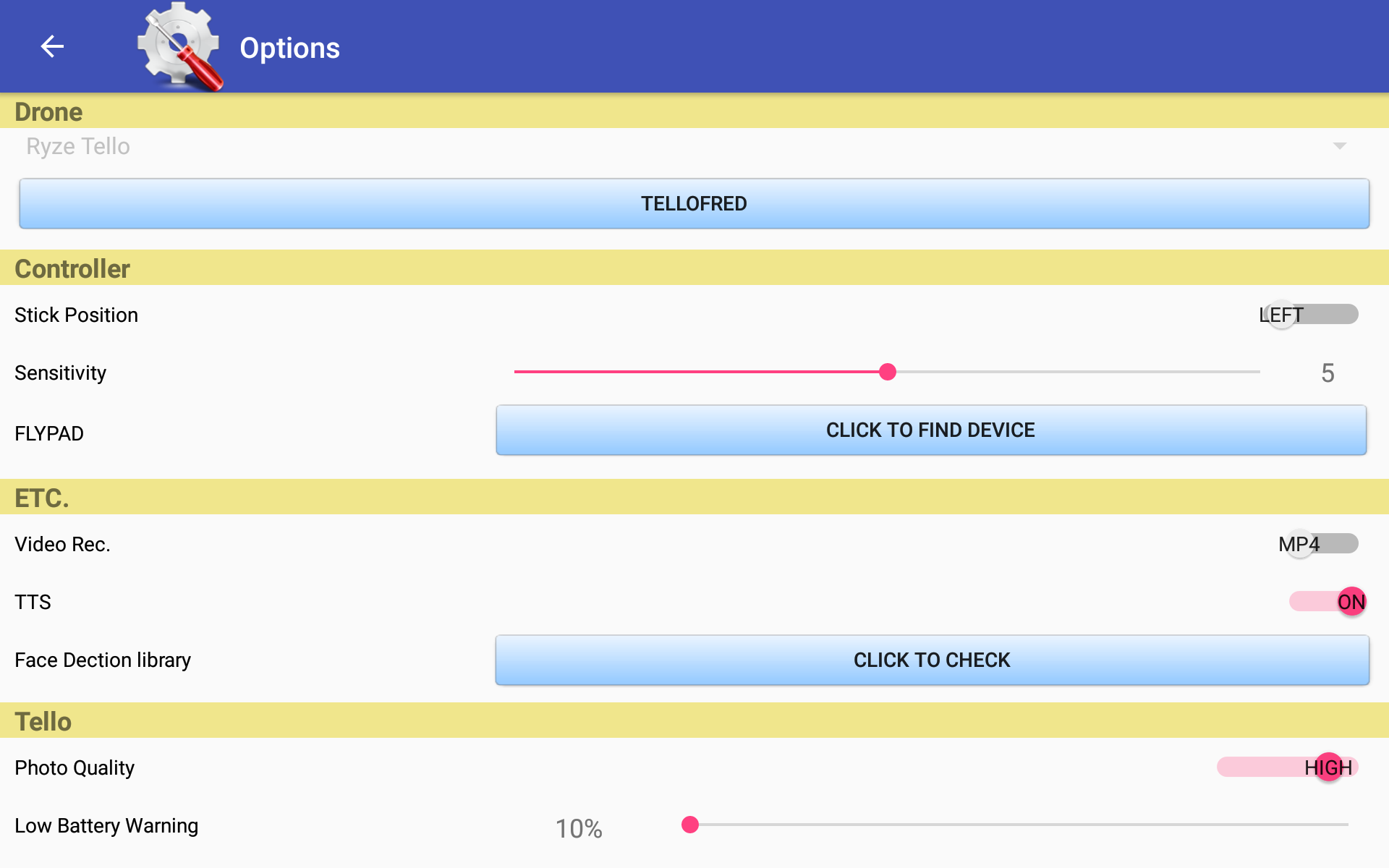Click the TELLOFRED button
The width and height of the screenshot is (1389, 868).
(694, 204)
